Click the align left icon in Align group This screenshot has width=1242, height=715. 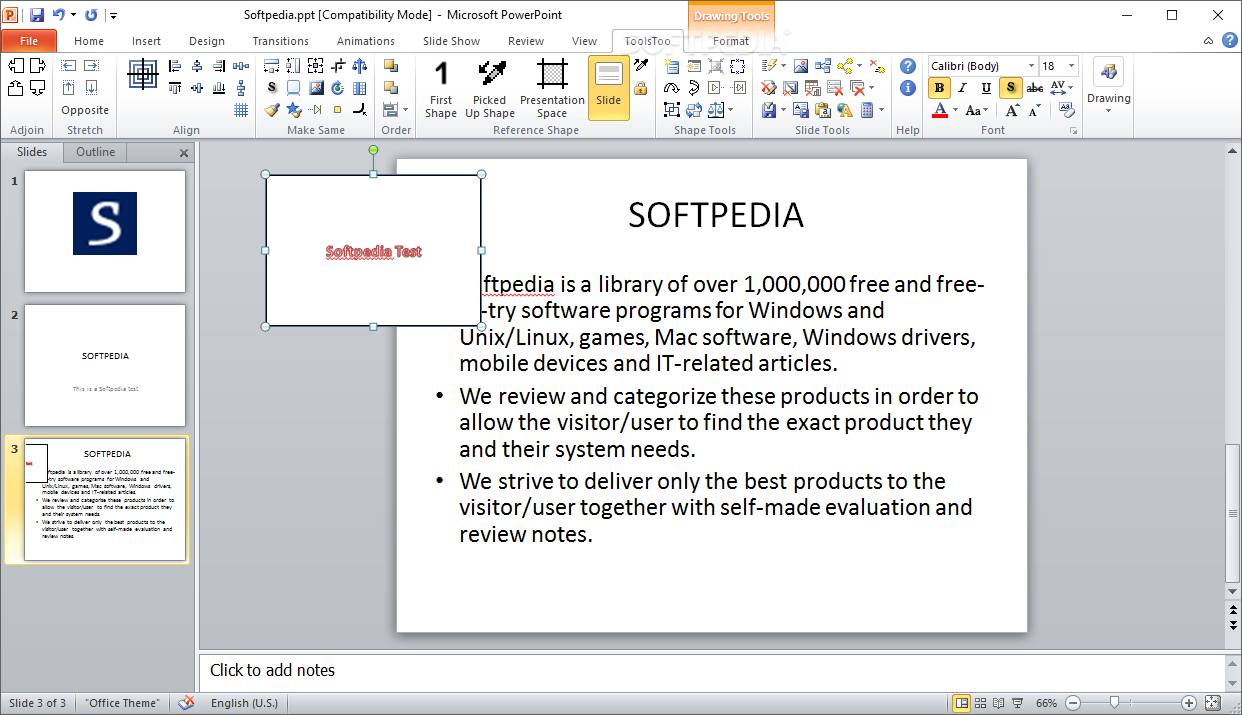coord(175,66)
